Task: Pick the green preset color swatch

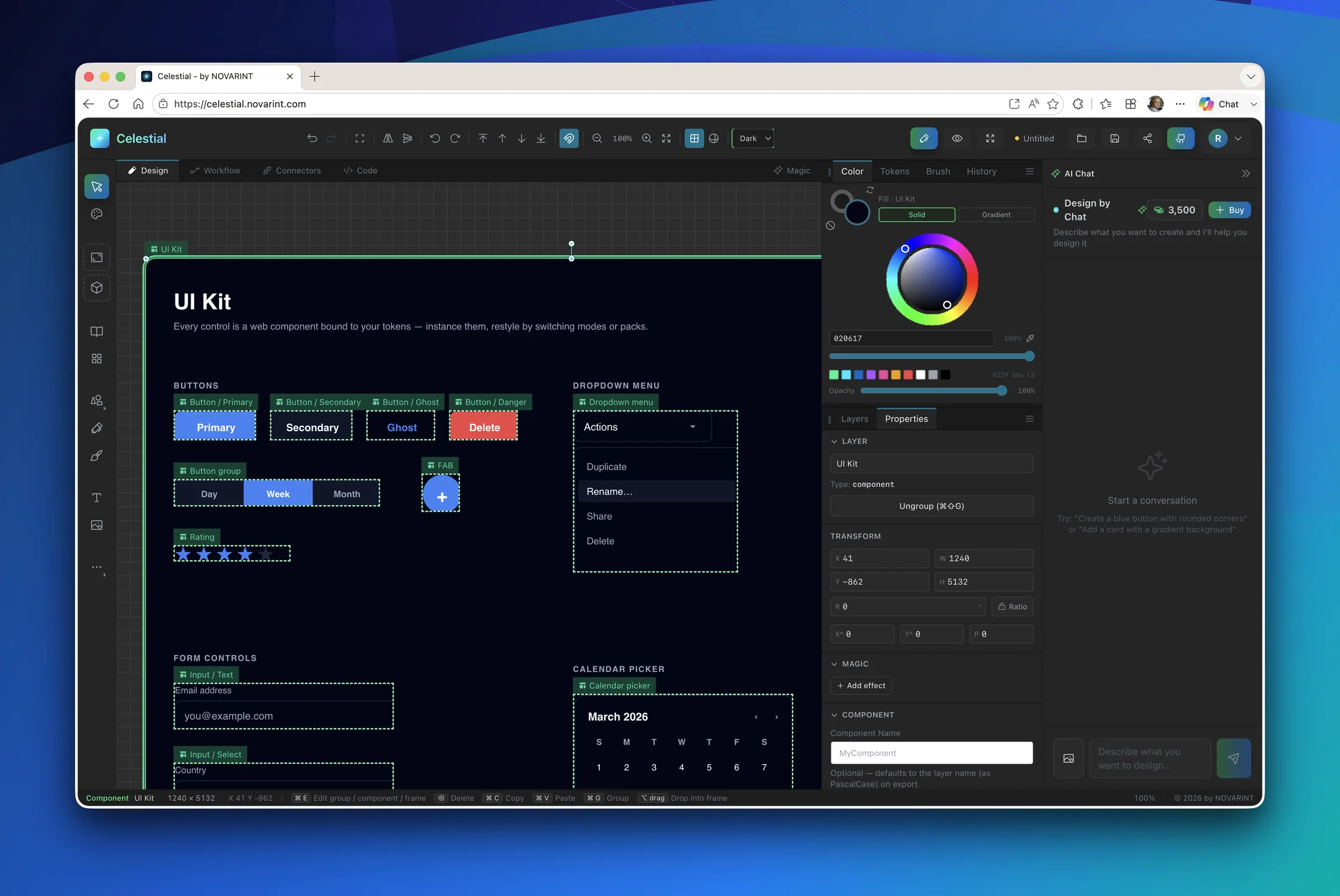Action: (834, 375)
